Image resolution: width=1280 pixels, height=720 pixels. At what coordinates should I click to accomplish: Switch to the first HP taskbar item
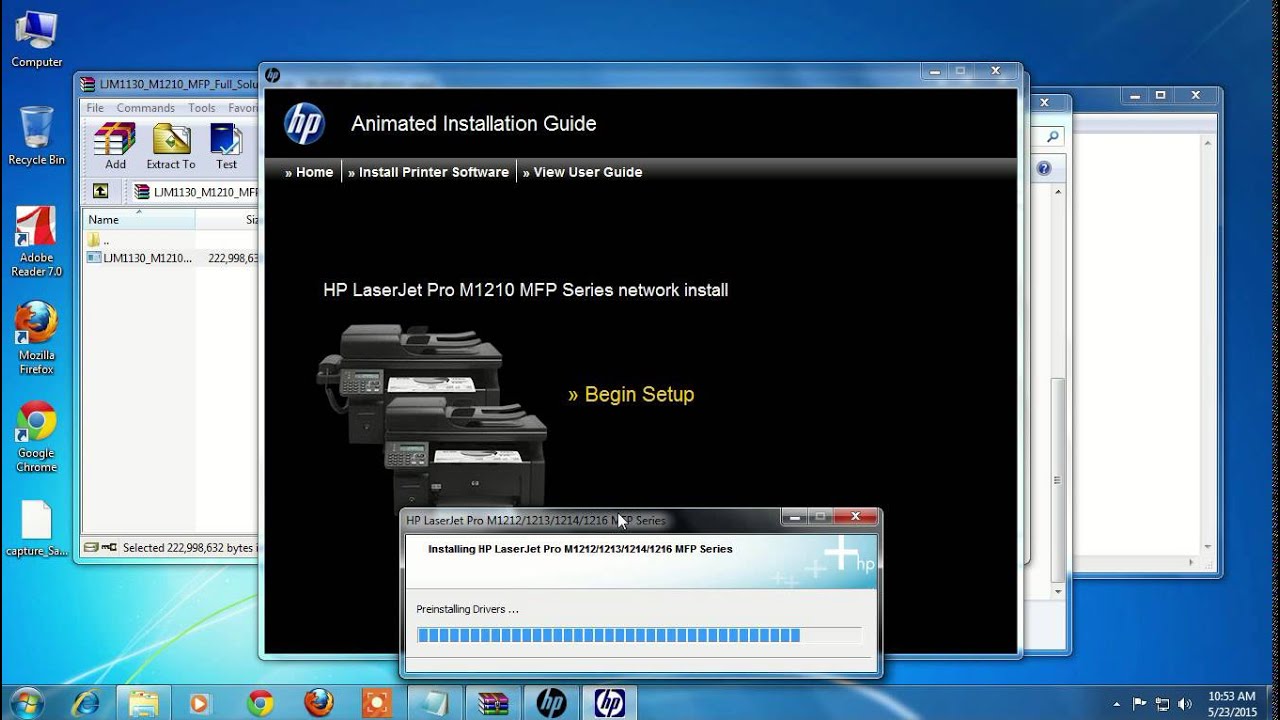(551, 703)
